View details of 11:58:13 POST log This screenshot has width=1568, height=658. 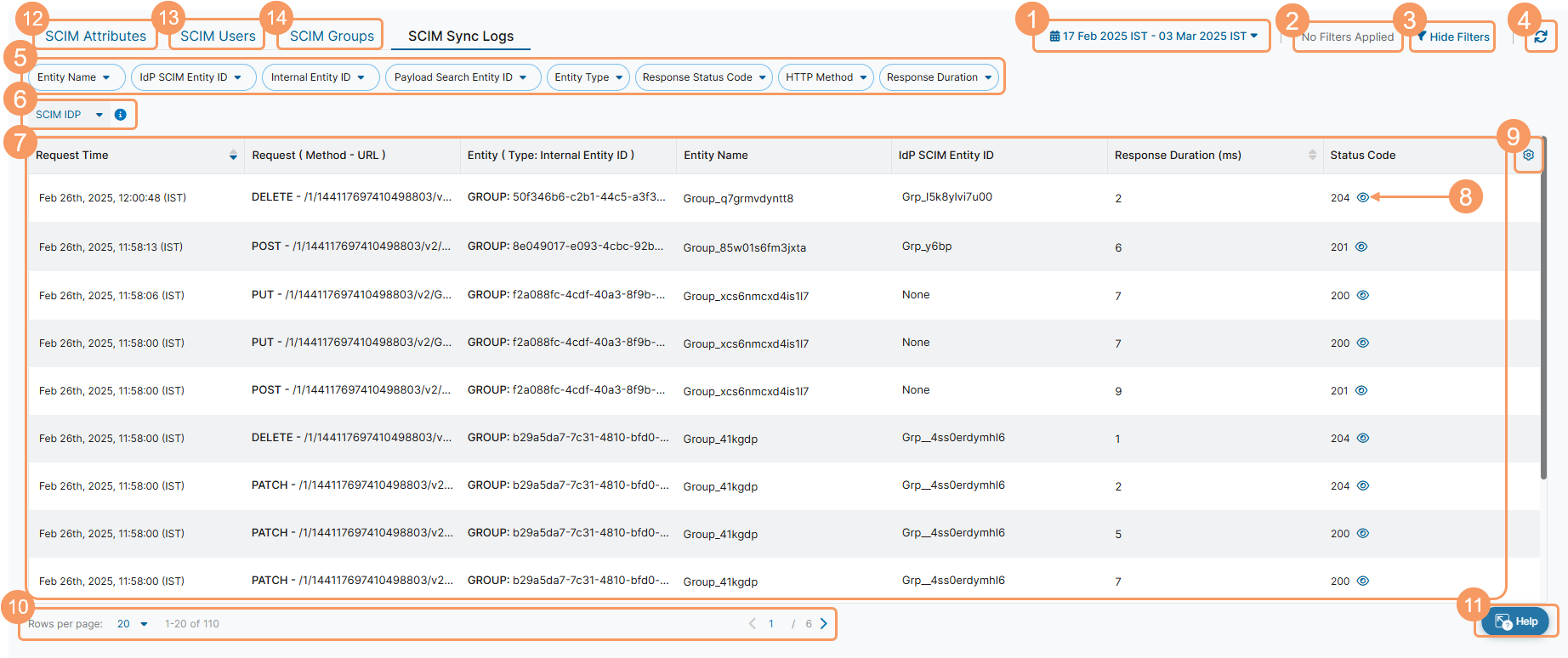click(1361, 247)
